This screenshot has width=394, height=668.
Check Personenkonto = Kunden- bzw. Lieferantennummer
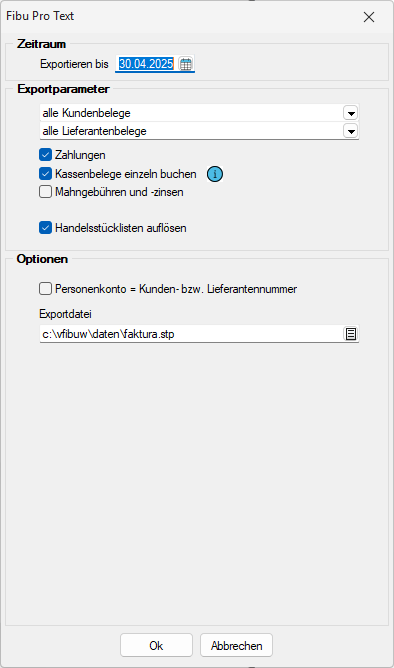[45, 288]
